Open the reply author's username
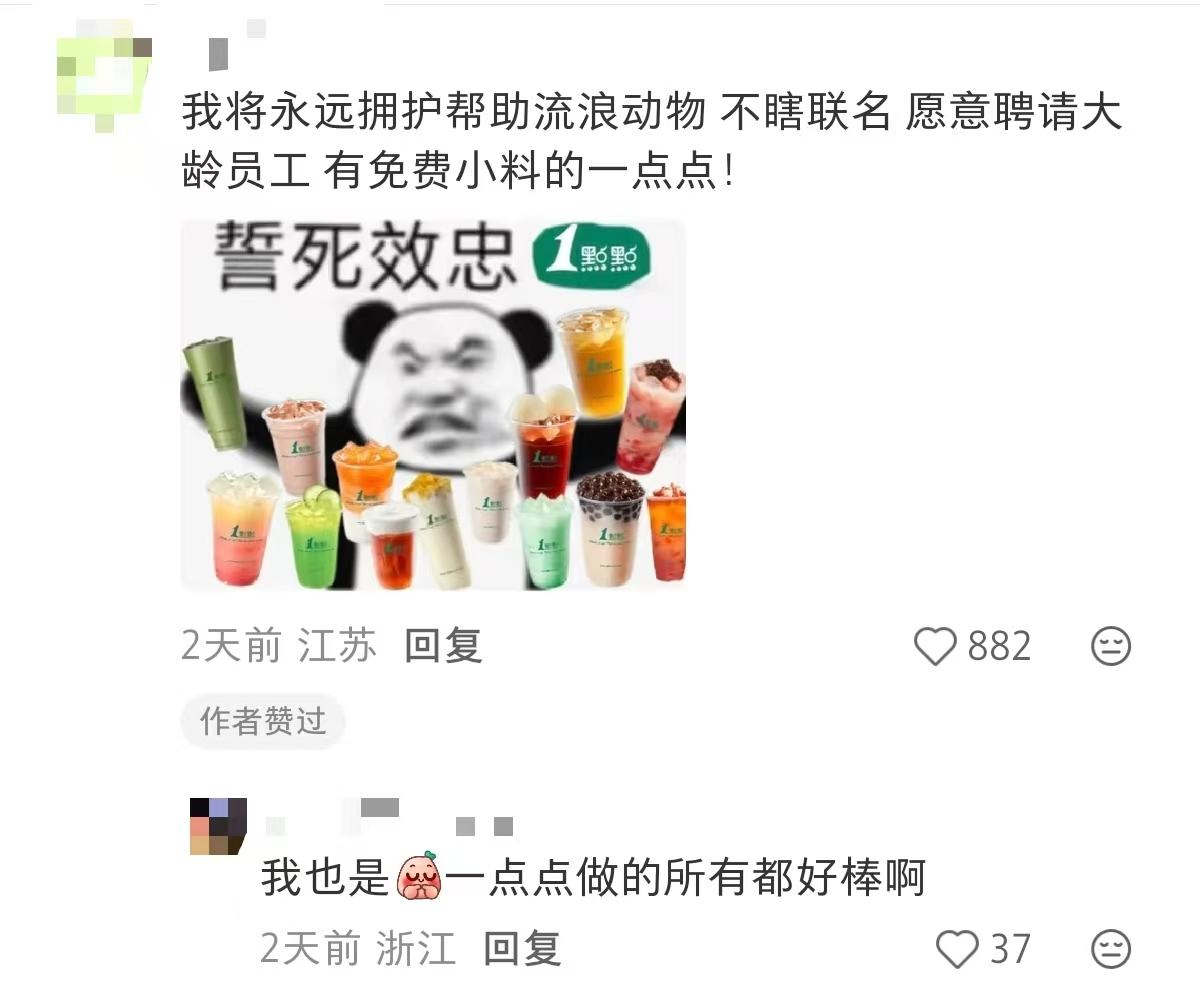 pyautogui.click(x=390, y=818)
